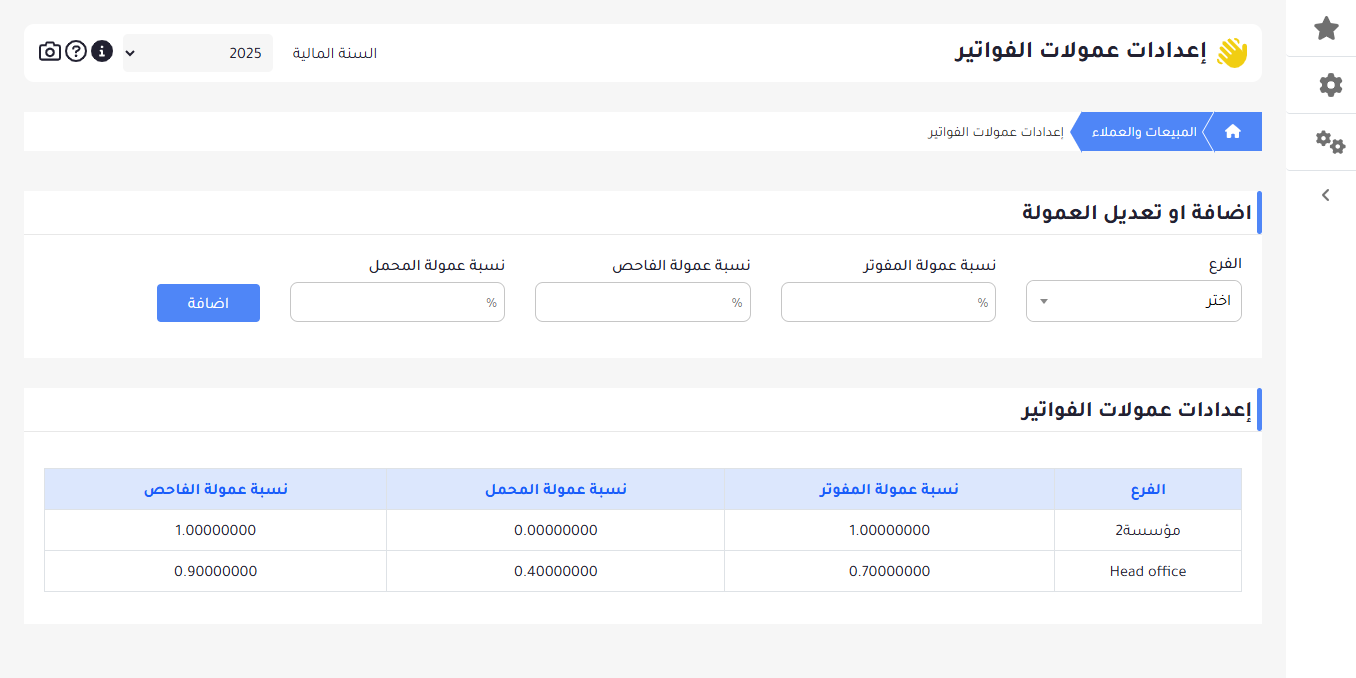
Task: Click table header نسبة عمولة المفوتر
Action: (x=889, y=489)
